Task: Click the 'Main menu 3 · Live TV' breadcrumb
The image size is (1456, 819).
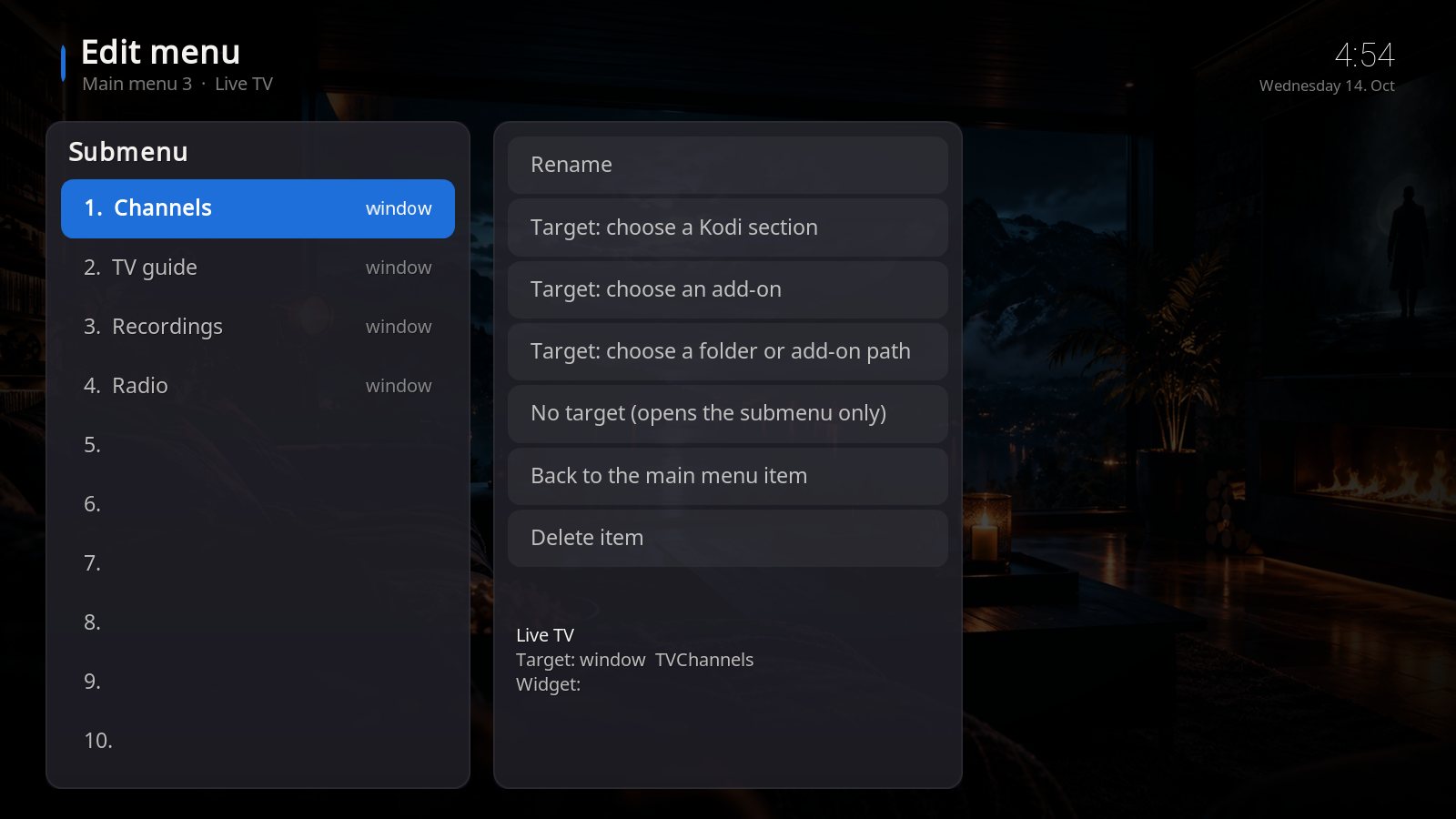Action: [x=177, y=84]
